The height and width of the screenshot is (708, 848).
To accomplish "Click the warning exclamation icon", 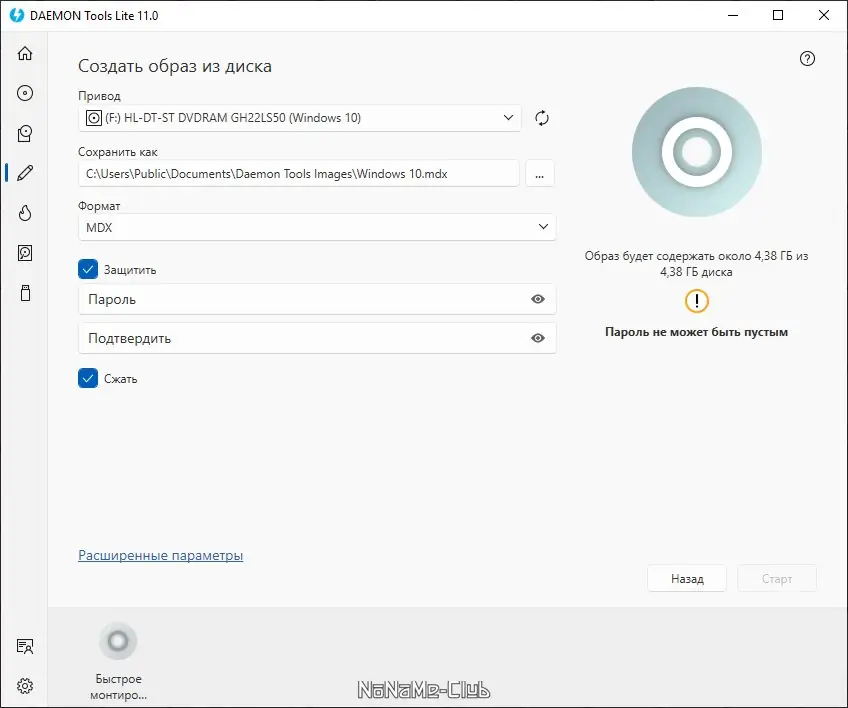I will coord(697,301).
